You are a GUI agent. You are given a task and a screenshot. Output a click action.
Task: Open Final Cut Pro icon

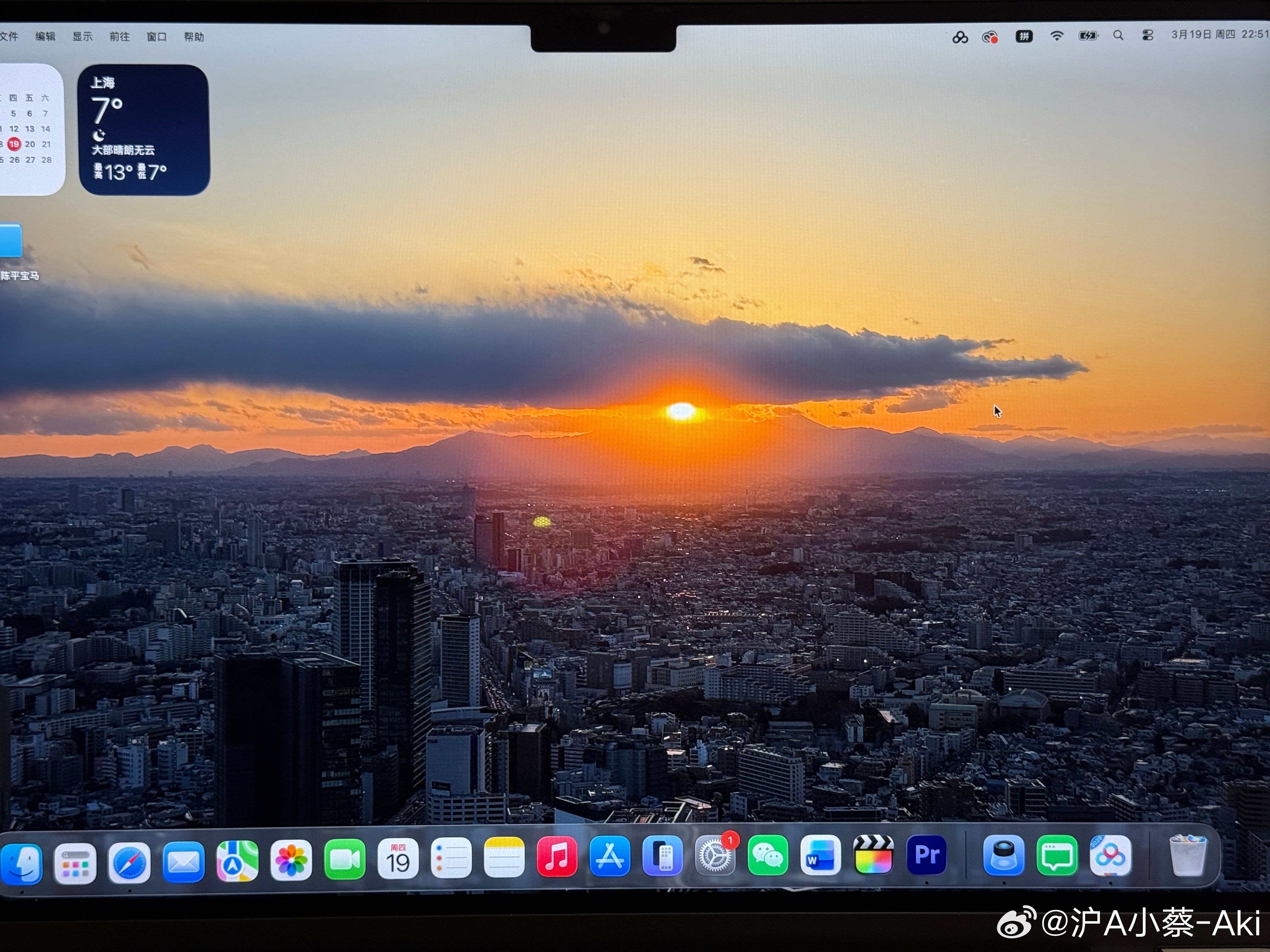pos(873,855)
